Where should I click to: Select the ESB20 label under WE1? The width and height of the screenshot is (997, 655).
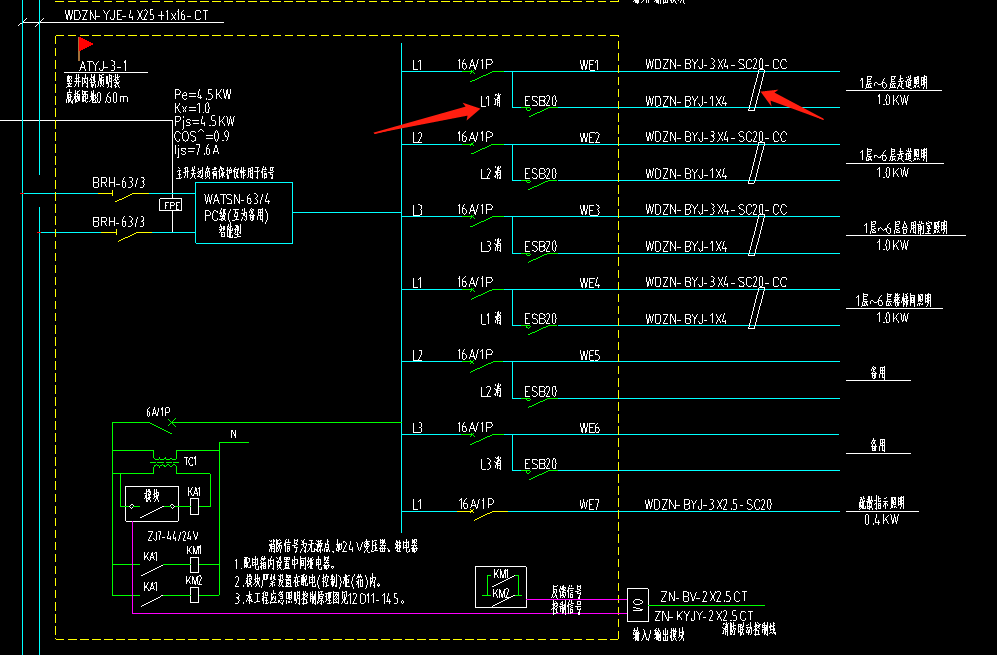coord(540,100)
